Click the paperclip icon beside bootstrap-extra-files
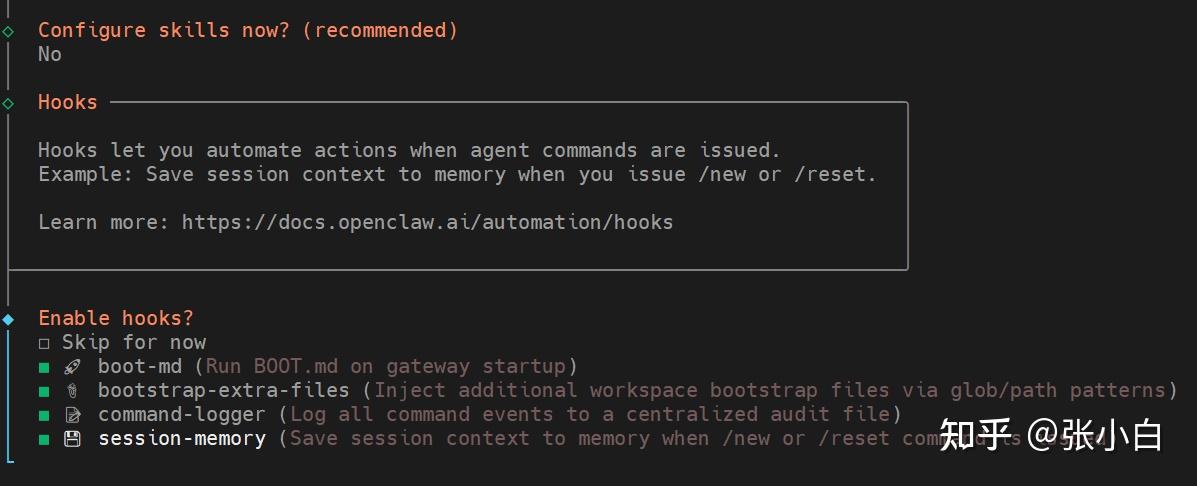This screenshot has width=1197, height=486. click(x=72, y=391)
